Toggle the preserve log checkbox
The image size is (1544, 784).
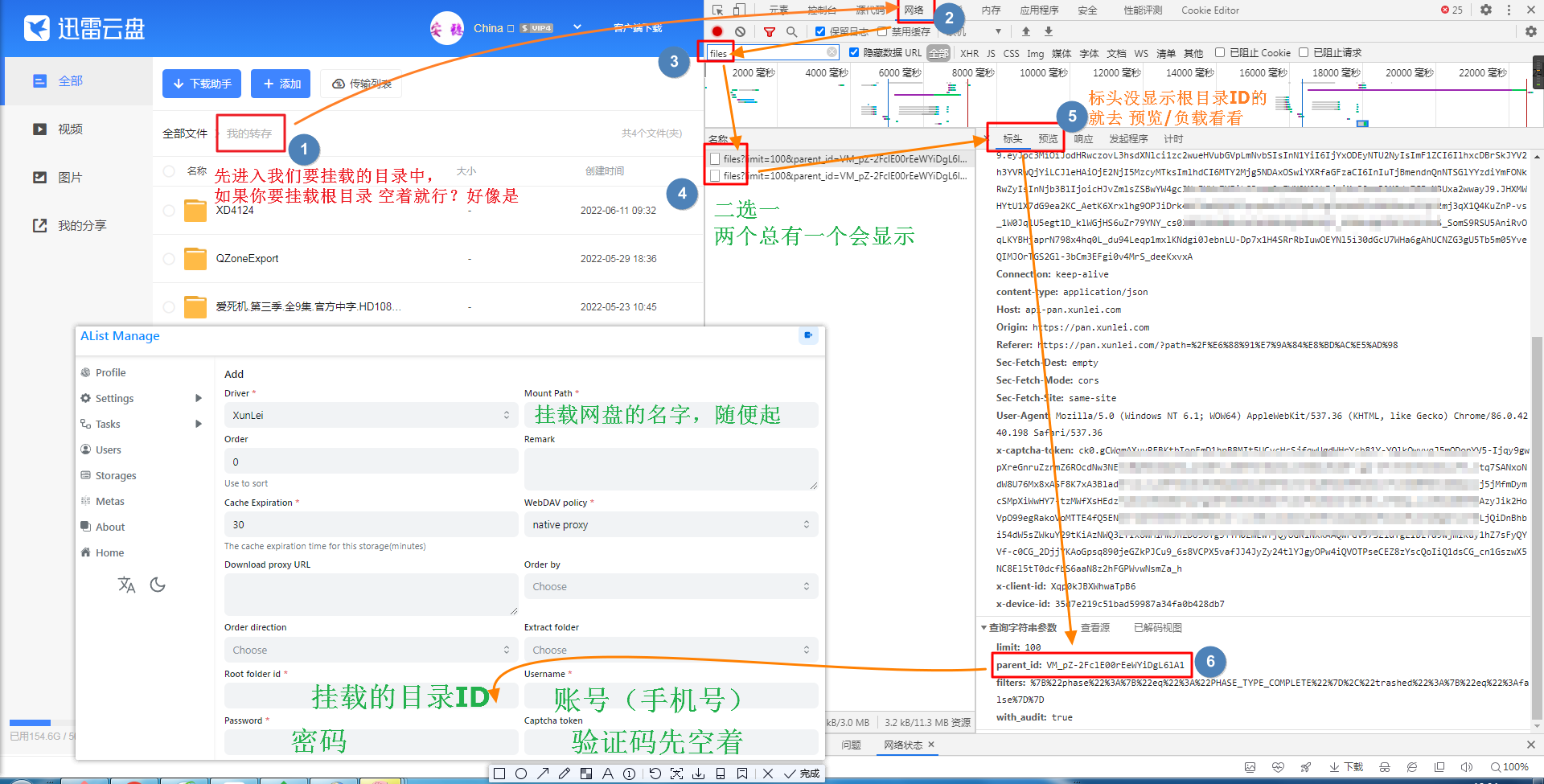coord(820,31)
